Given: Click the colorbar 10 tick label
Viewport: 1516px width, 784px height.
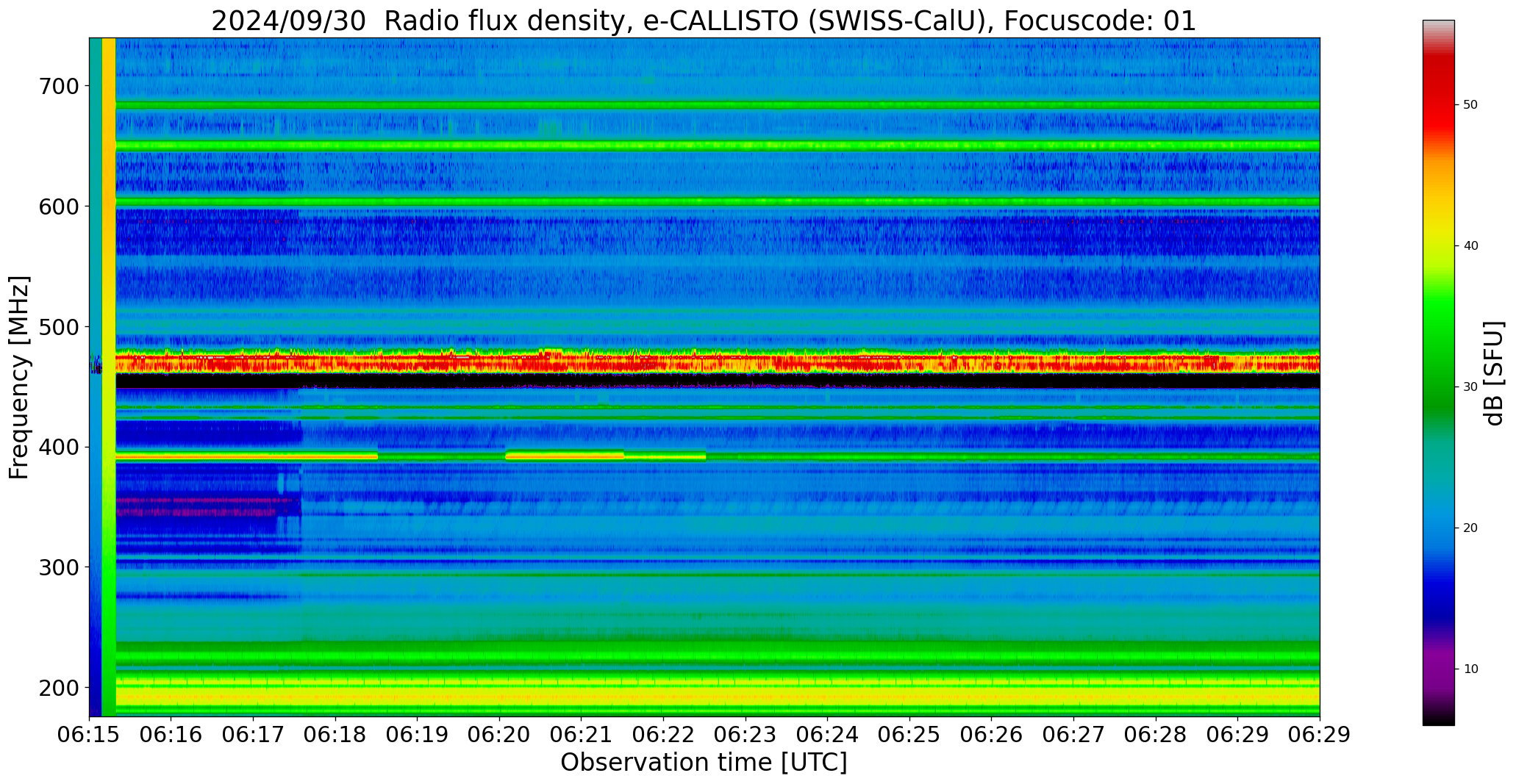Looking at the screenshot, I should point(1470,669).
